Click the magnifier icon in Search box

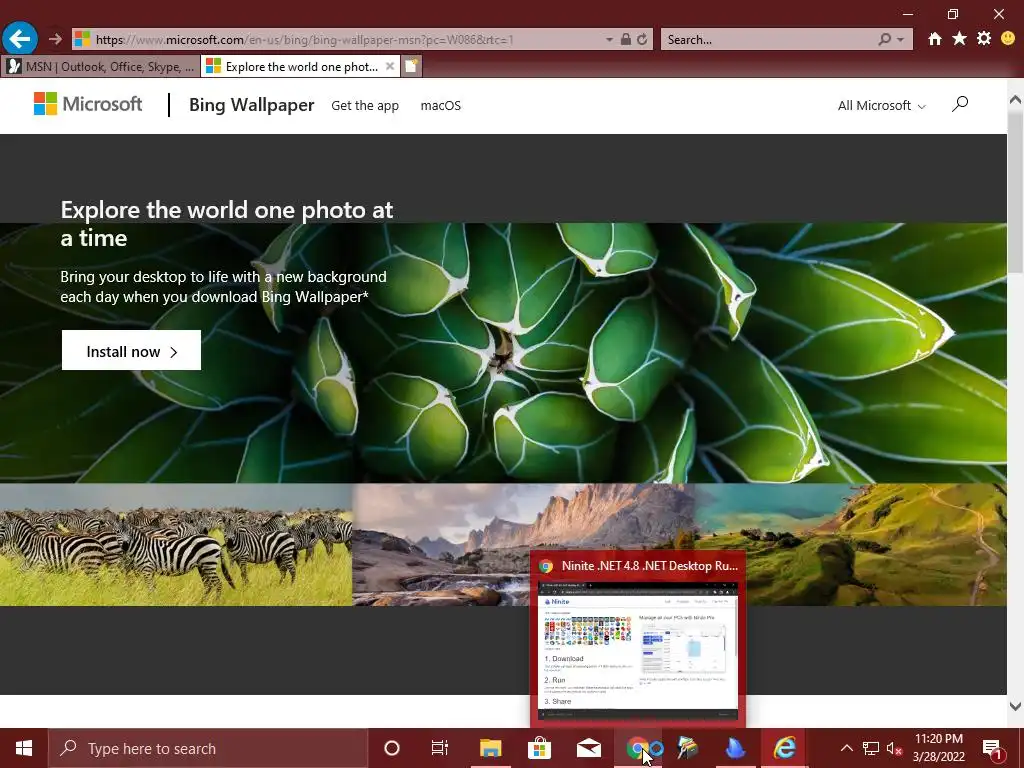pyautogui.click(x=884, y=39)
